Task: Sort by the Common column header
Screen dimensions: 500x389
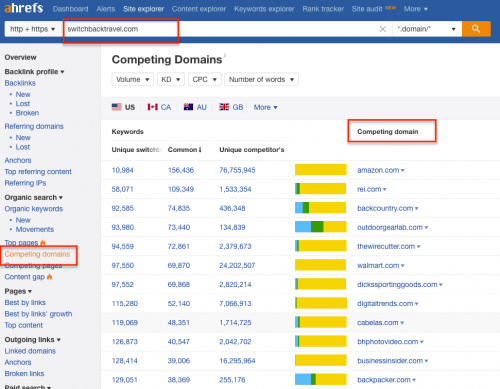Action: [185, 150]
